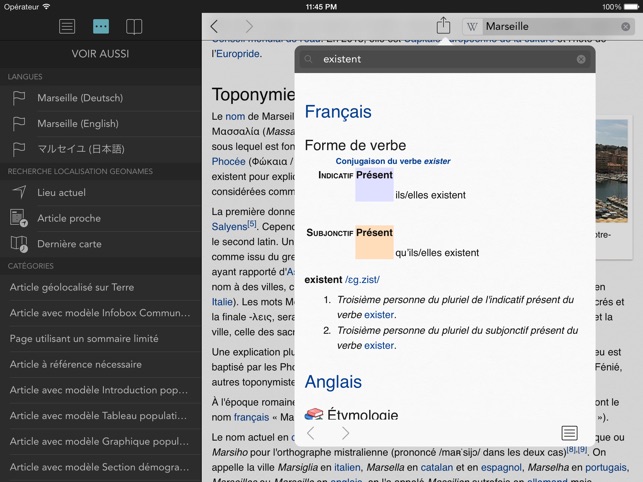
Task: Clear the existent dictionary search
Action: tap(581, 59)
